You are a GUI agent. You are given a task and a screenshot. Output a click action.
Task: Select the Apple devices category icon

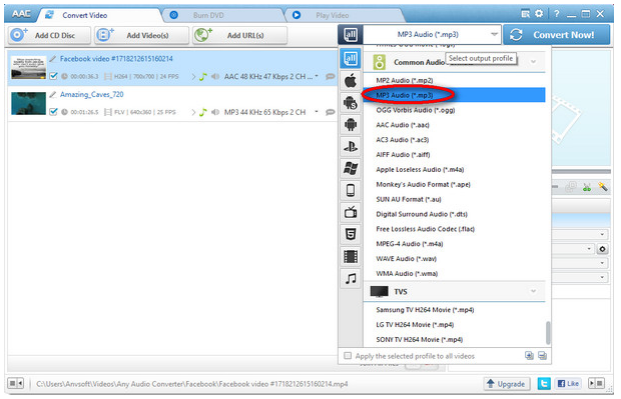click(351, 81)
